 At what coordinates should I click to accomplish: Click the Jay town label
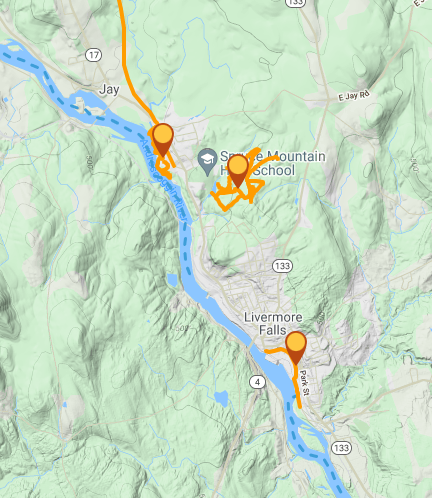click(109, 89)
